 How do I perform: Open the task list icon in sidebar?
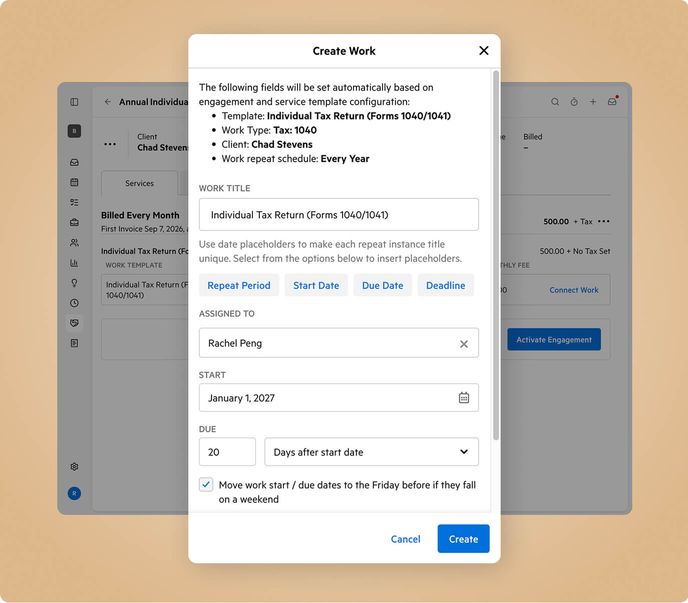point(74,202)
